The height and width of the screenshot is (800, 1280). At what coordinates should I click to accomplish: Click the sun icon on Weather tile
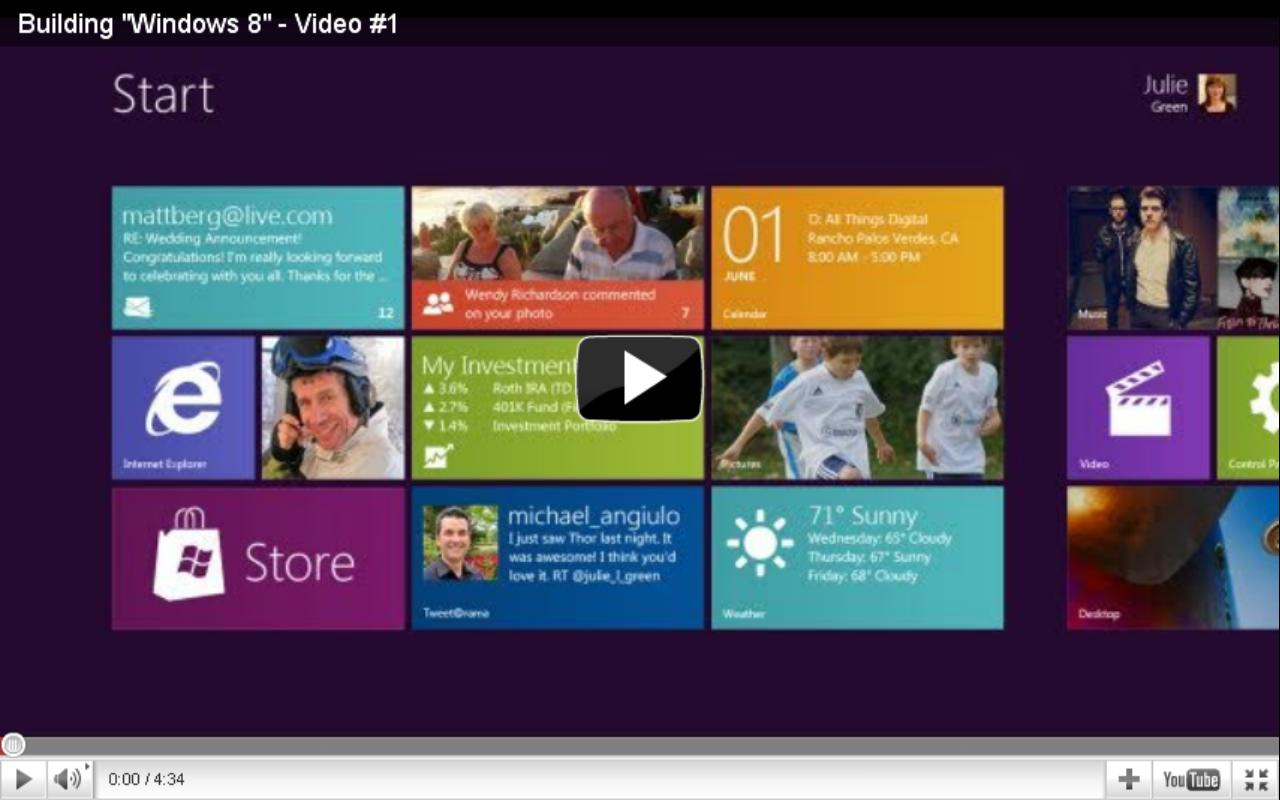pos(760,543)
